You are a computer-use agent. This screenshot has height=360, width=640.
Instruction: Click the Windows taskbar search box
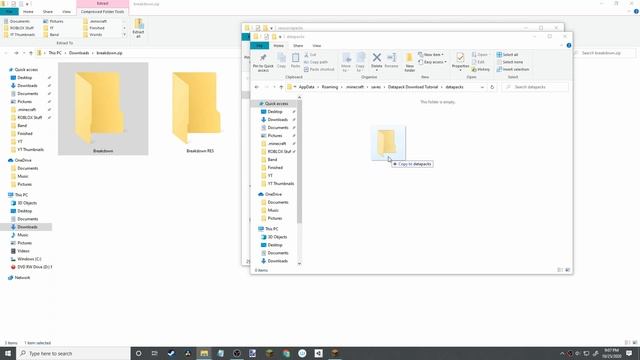pyautogui.click(x=73, y=353)
